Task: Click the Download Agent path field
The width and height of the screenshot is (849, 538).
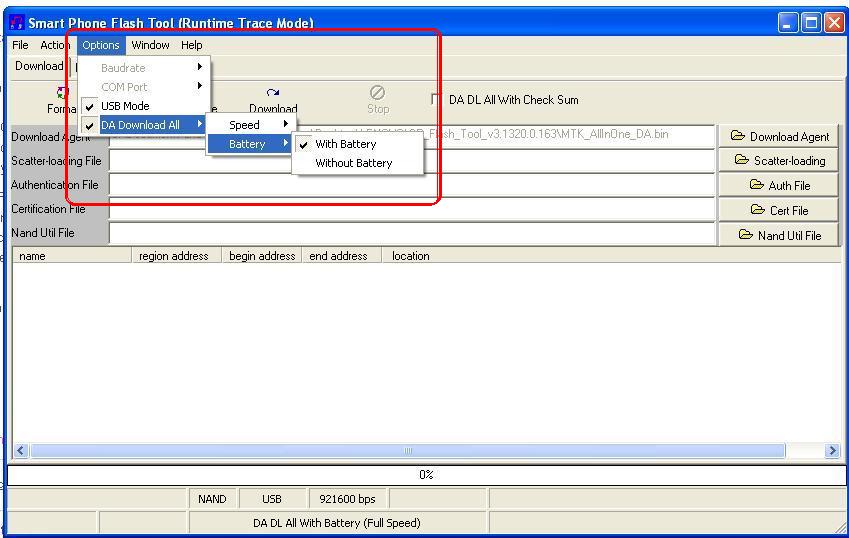Action: click(412, 137)
